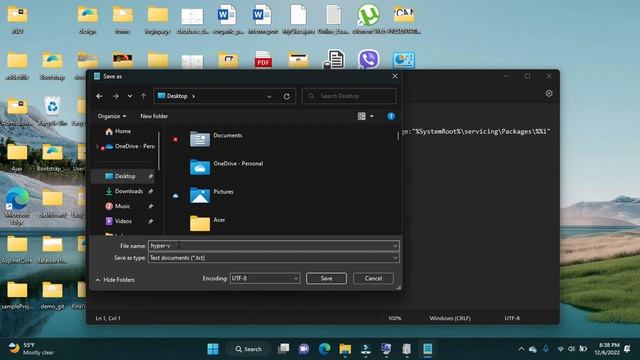
Task: Click Ln 1, Col 1 status text
Action: click(108, 318)
